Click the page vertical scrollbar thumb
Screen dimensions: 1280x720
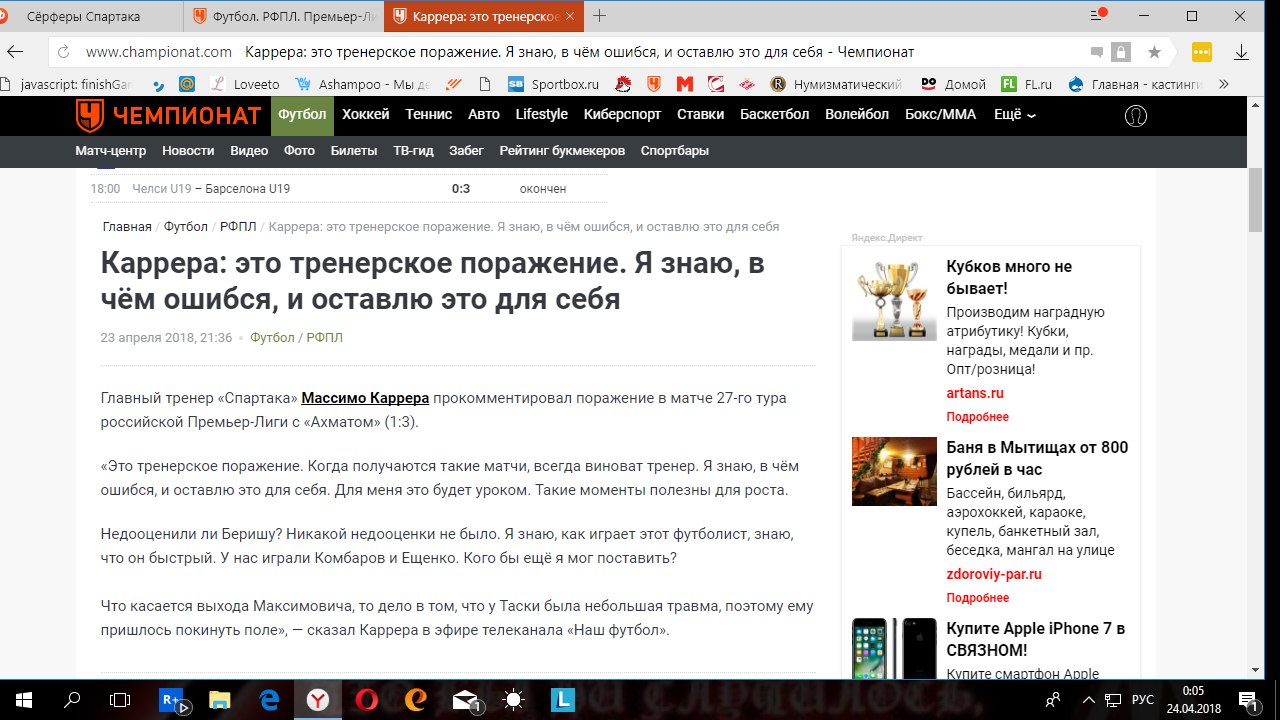(x=1256, y=200)
